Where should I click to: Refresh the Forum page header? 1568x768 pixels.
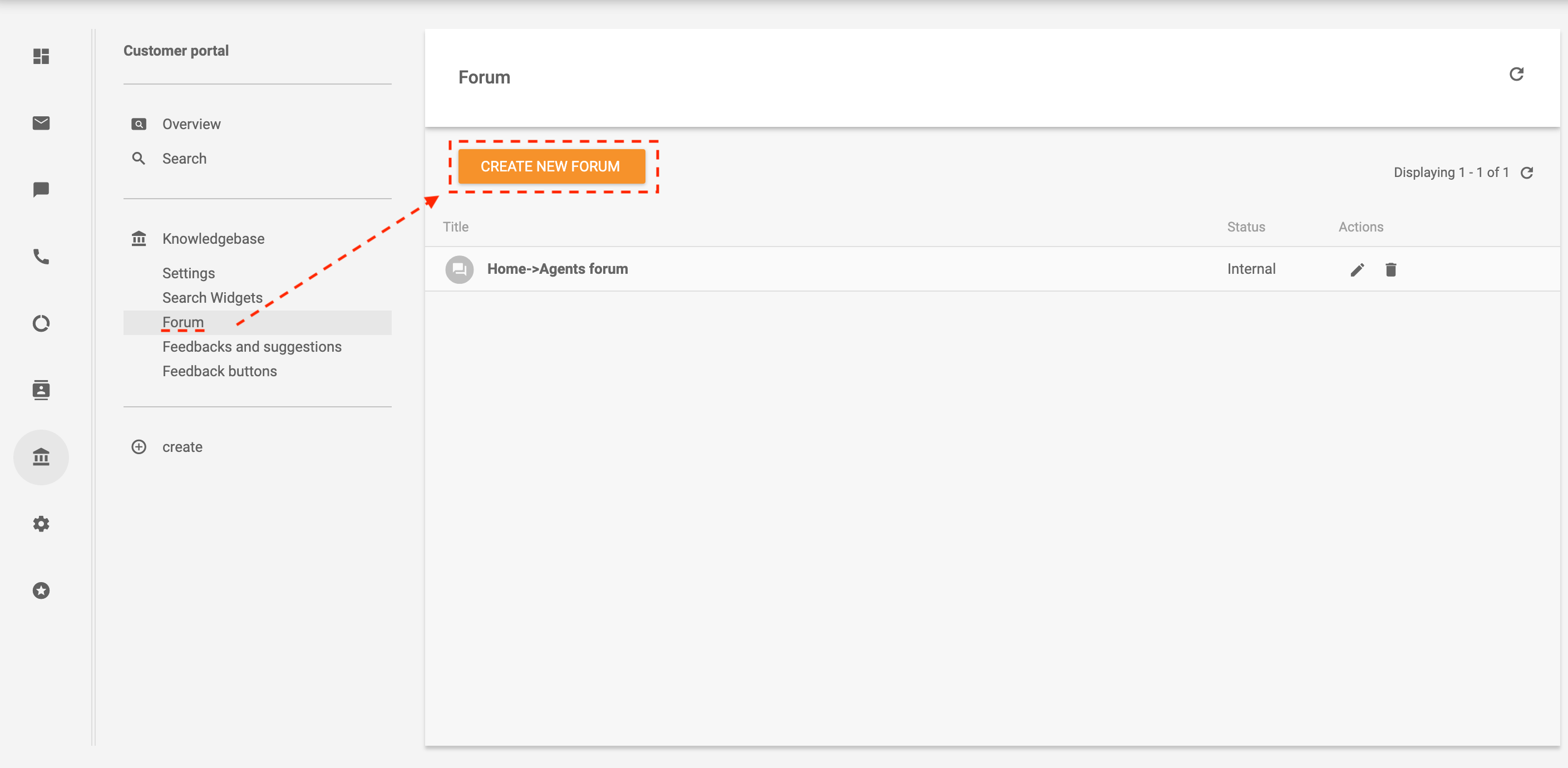coord(1516,75)
